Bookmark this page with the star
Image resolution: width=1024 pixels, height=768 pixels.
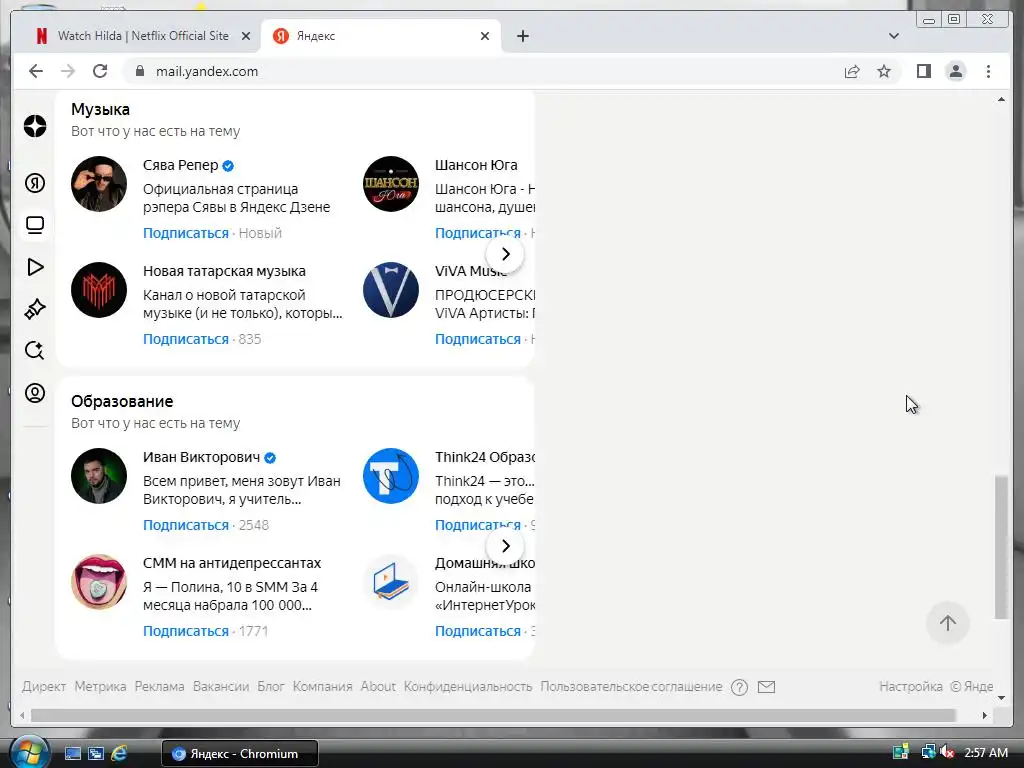884,71
